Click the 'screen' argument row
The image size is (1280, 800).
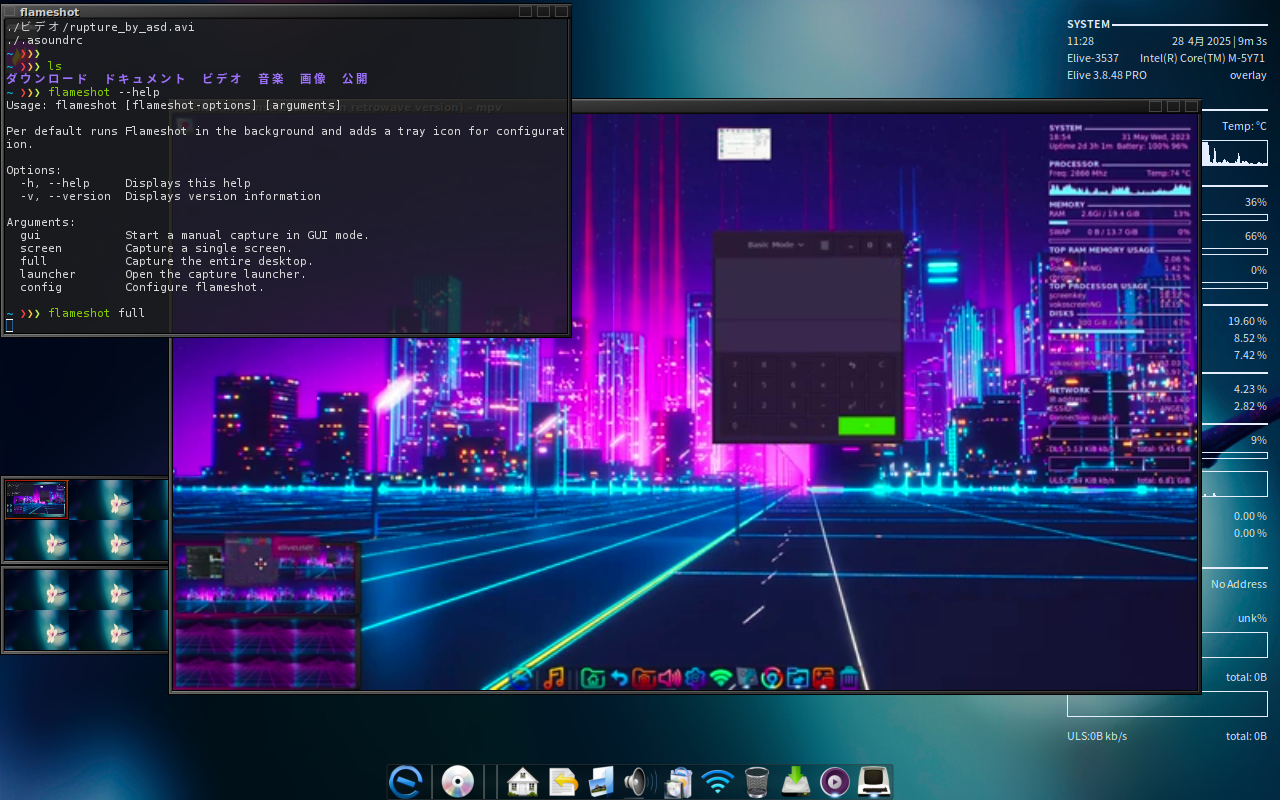coord(156,248)
